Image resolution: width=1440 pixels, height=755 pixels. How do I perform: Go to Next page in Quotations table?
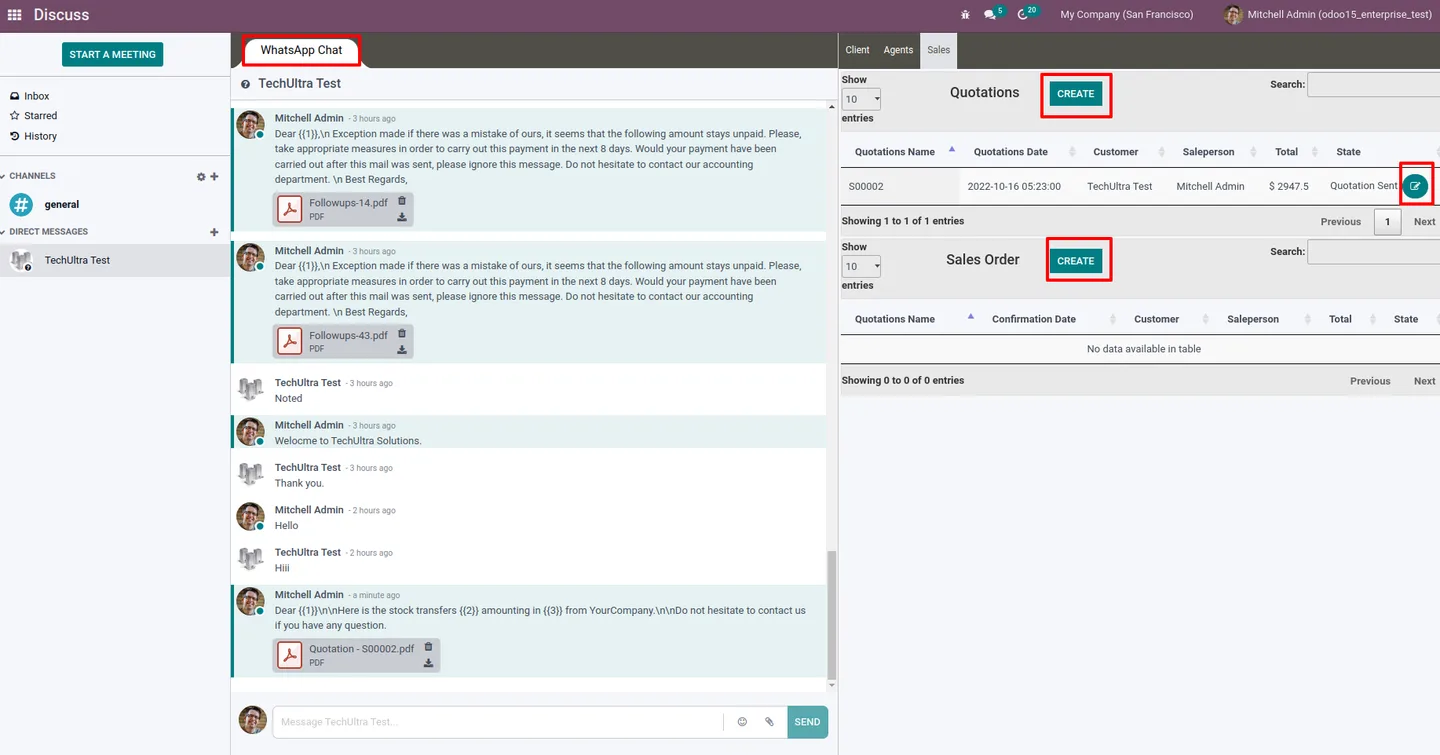1424,222
